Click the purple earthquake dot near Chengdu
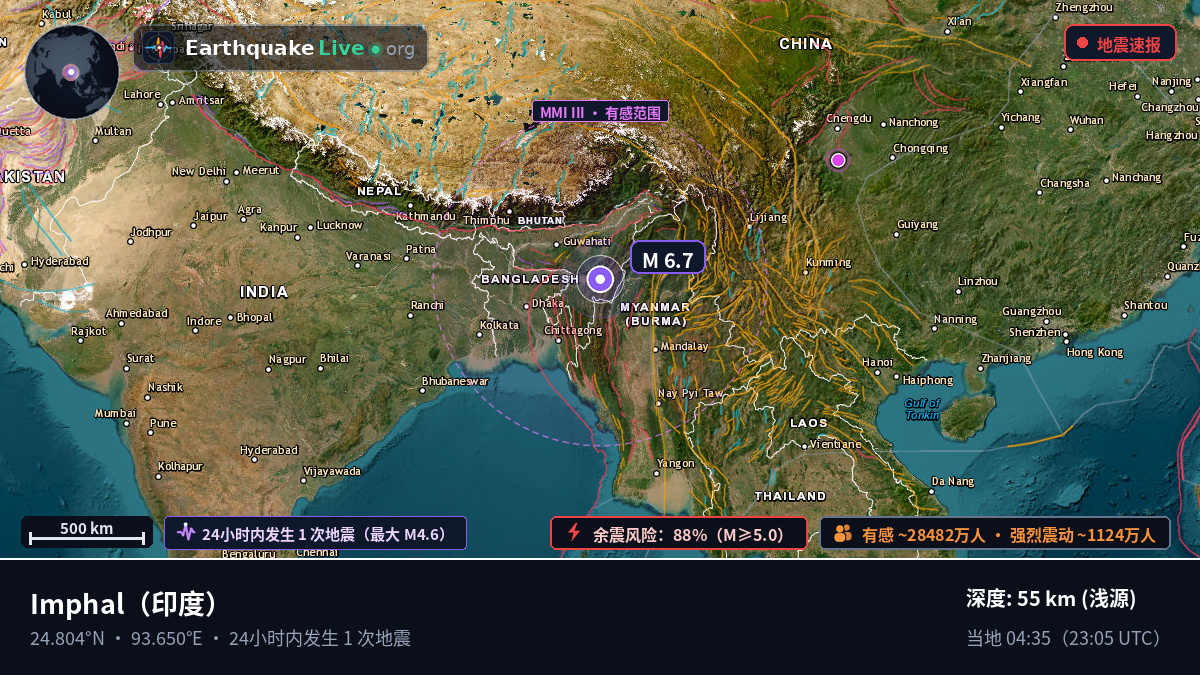 [x=838, y=160]
